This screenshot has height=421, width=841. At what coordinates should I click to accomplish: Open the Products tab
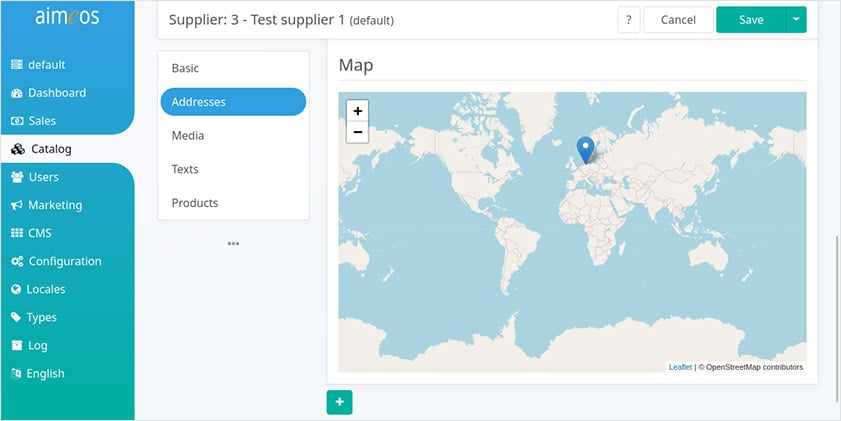click(x=233, y=203)
